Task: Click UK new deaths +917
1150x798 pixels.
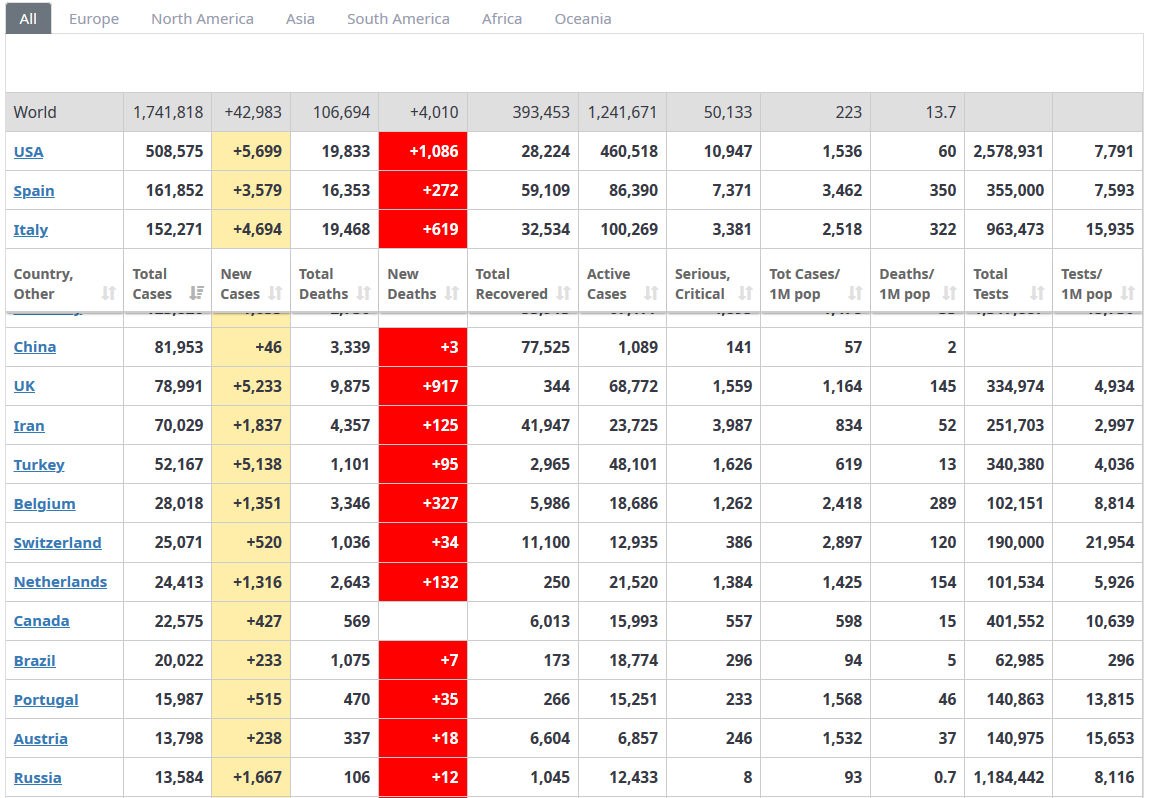Action: coord(423,386)
